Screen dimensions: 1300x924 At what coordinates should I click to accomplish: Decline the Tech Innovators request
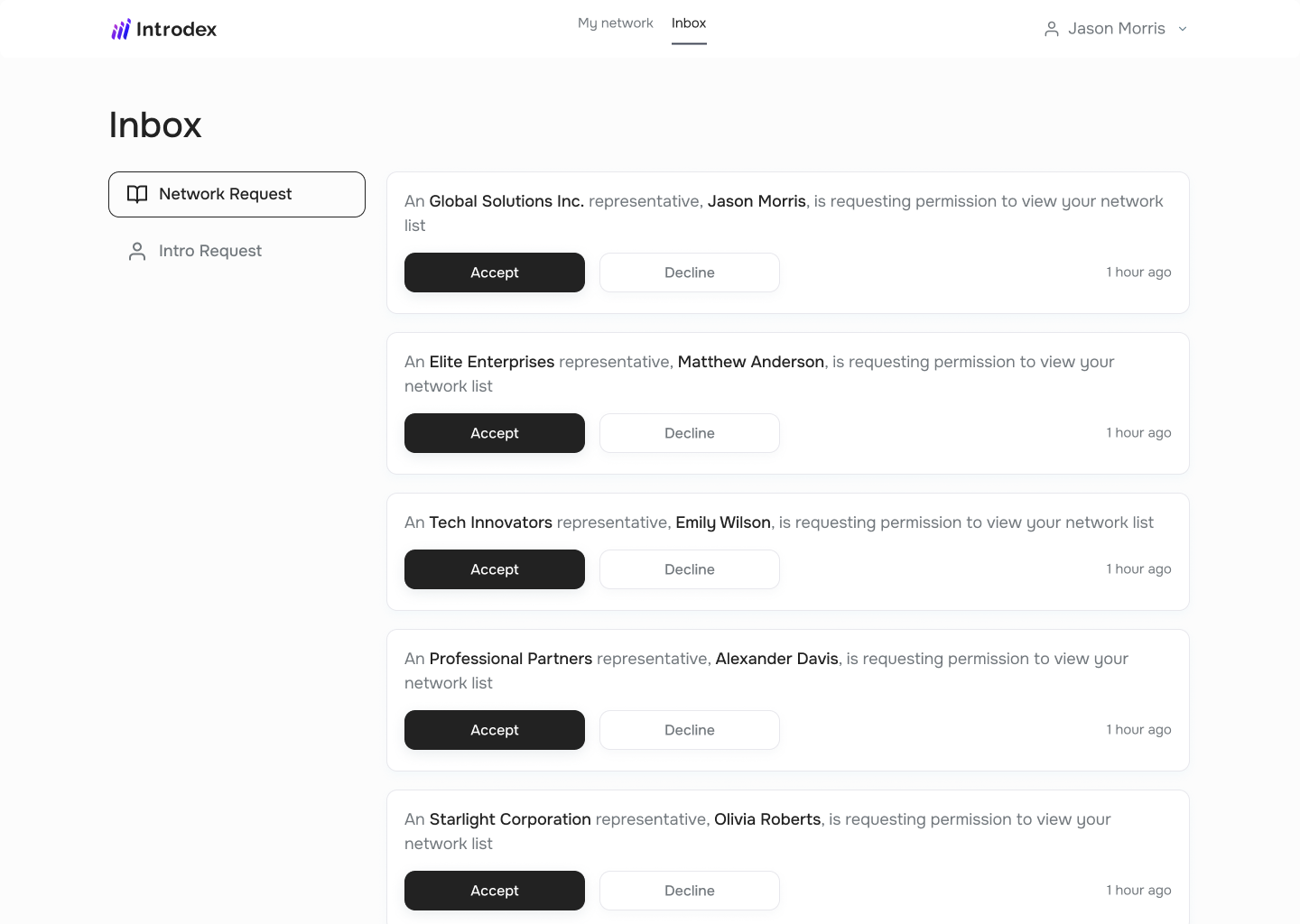690,569
